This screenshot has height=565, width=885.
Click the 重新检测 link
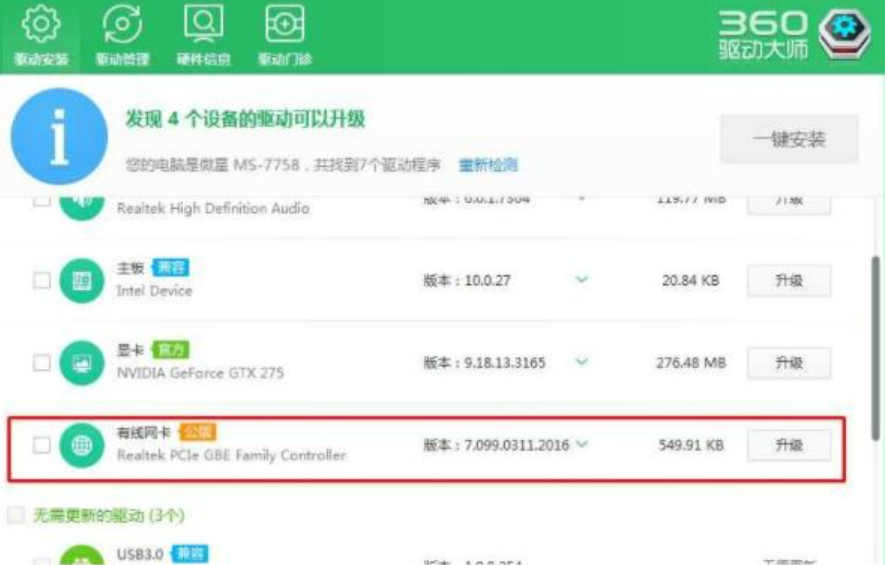click(x=488, y=165)
